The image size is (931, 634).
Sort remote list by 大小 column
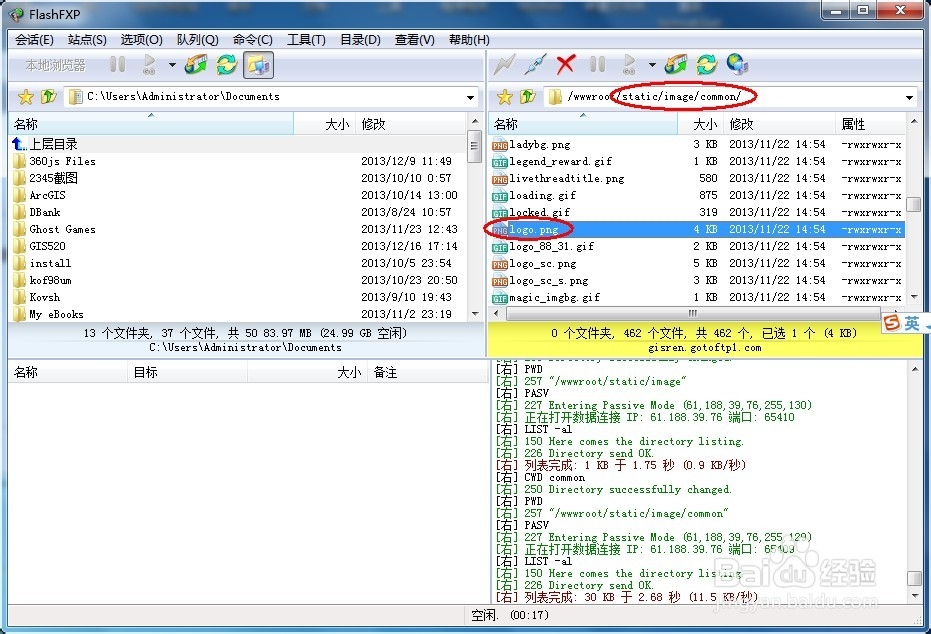(x=701, y=124)
